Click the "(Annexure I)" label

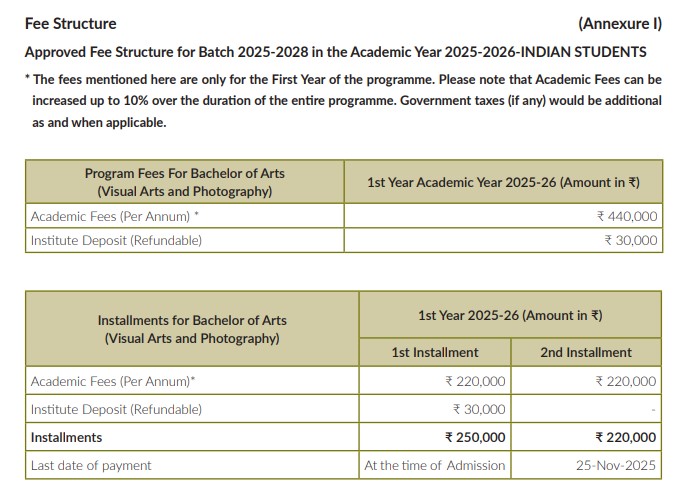[620, 23]
